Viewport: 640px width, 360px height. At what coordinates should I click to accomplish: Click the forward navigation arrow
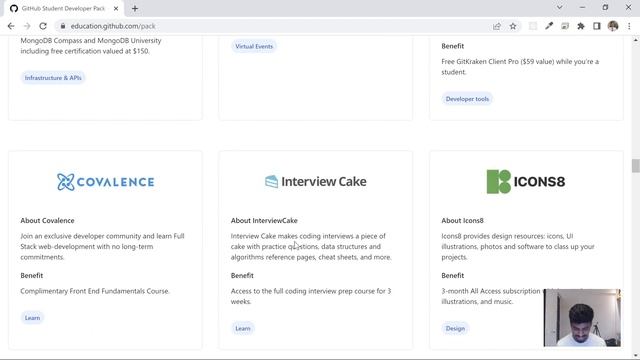pos(27,26)
